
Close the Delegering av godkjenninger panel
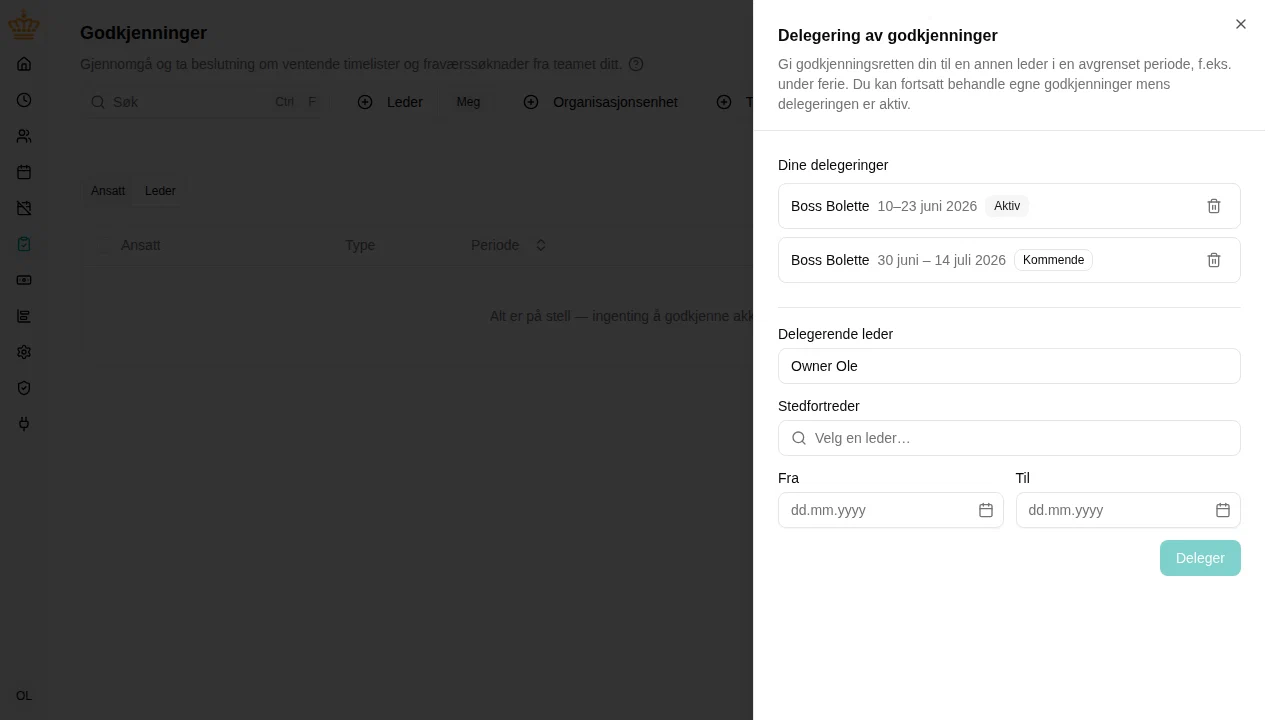(1241, 24)
